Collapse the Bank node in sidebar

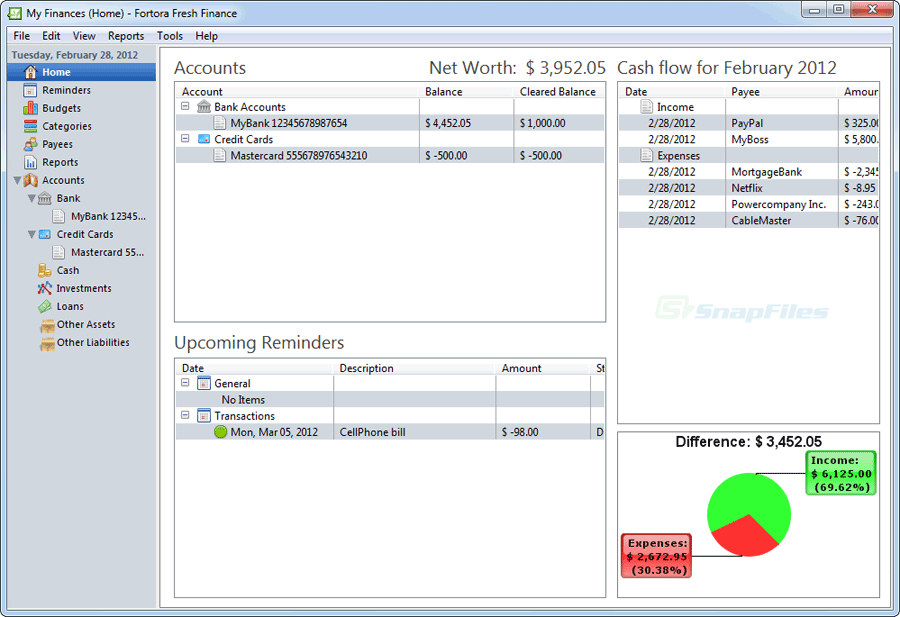click(x=32, y=199)
